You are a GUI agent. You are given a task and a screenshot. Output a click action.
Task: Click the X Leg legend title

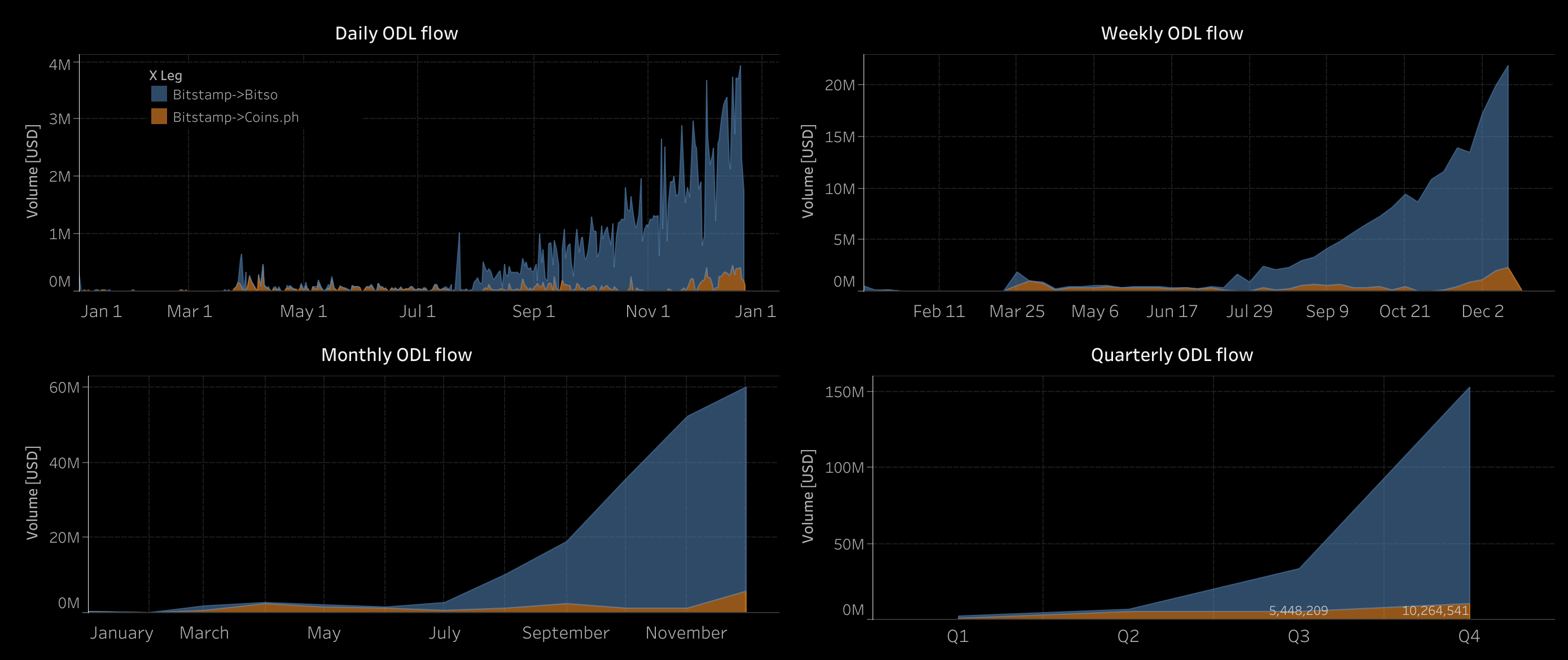pyautogui.click(x=165, y=76)
